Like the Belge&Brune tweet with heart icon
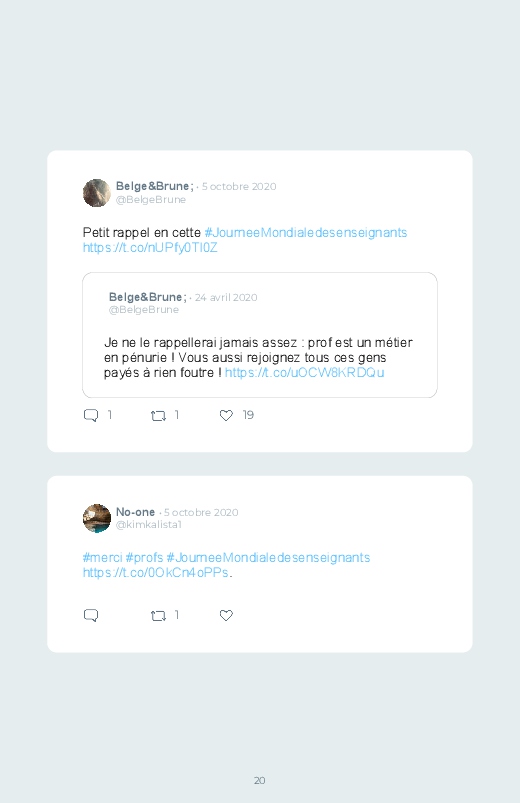 226,415
